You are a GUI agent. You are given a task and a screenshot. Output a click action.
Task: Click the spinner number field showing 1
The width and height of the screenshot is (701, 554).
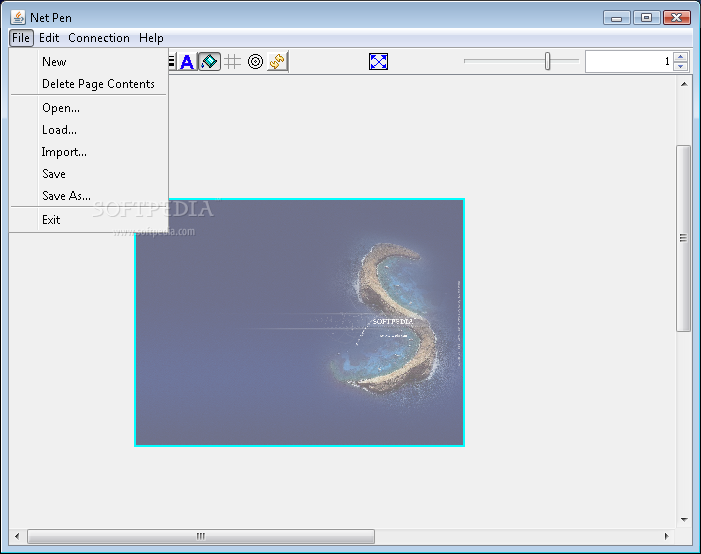(x=629, y=61)
